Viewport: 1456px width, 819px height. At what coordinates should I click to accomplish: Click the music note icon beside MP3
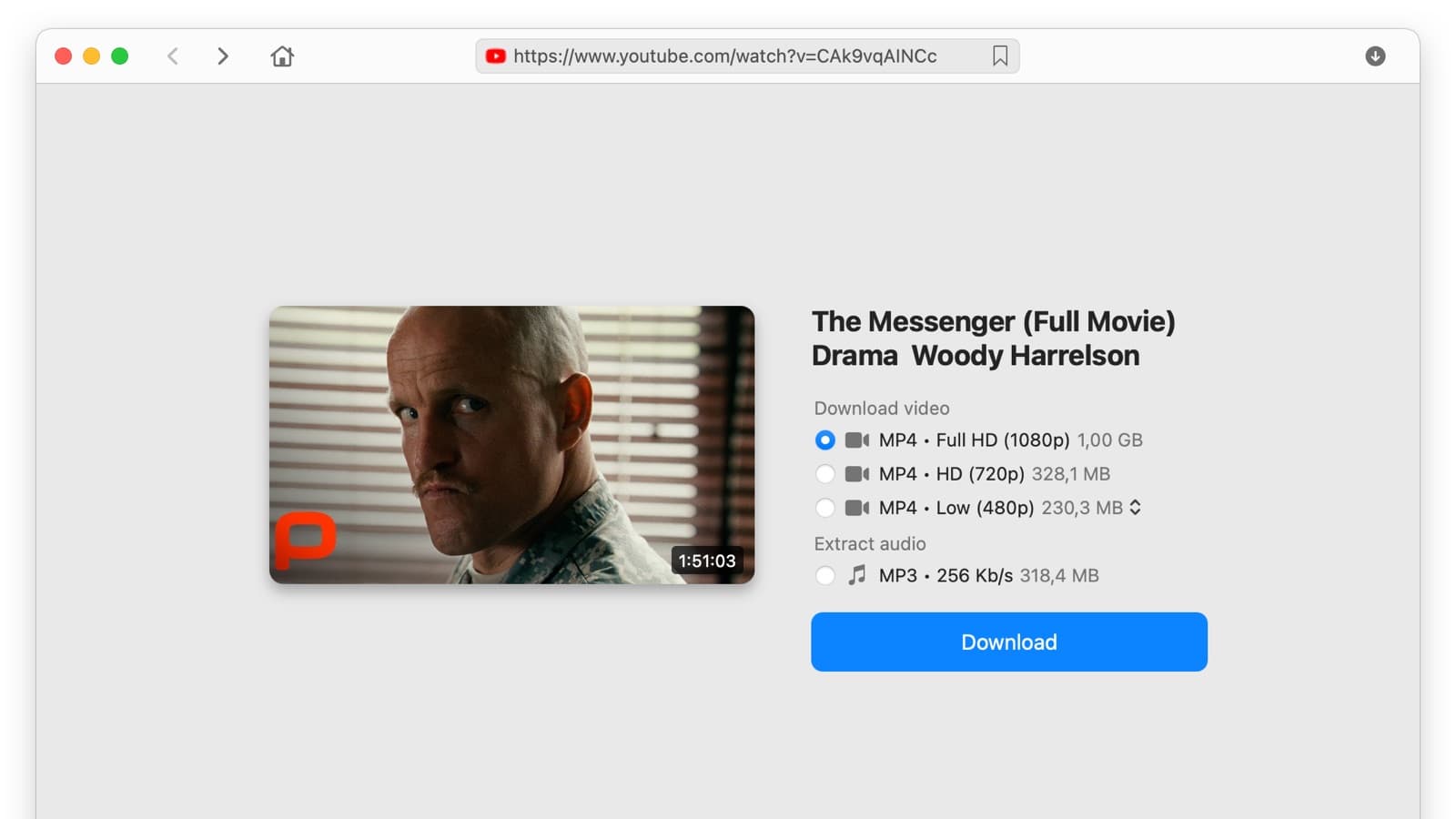pos(857,575)
